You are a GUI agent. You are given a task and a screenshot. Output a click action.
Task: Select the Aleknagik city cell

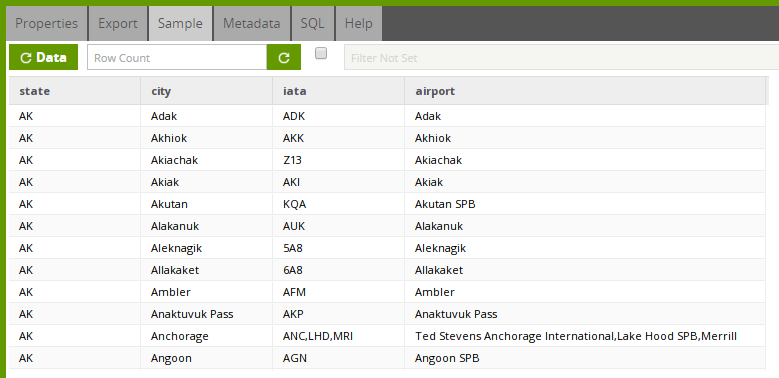207,248
